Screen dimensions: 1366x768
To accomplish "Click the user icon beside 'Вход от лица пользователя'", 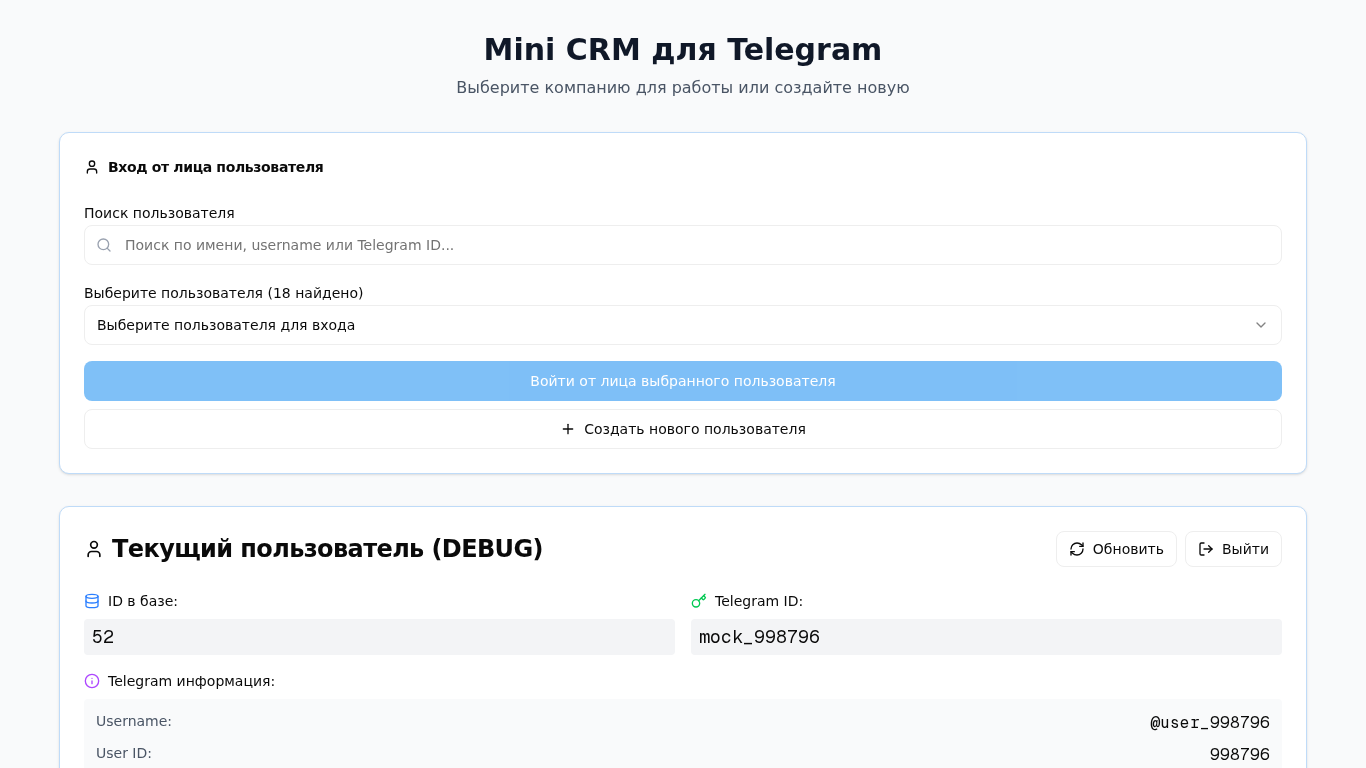I will [x=92, y=167].
